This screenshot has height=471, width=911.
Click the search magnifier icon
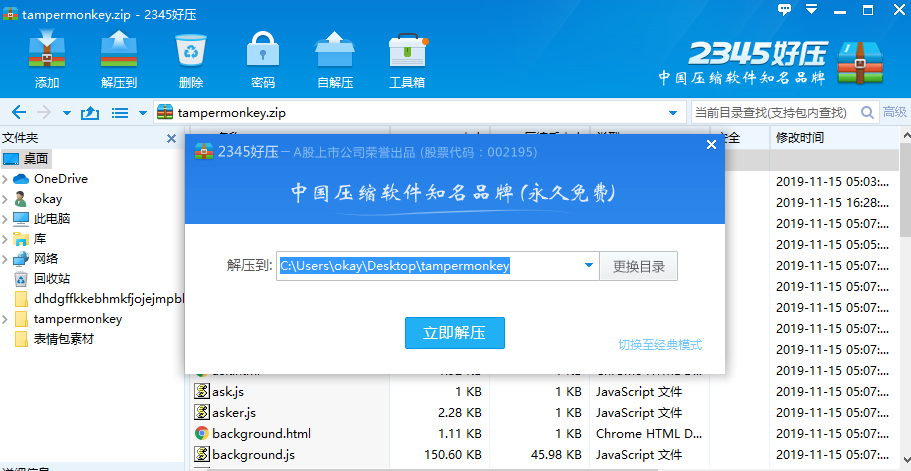pos(867,113)
